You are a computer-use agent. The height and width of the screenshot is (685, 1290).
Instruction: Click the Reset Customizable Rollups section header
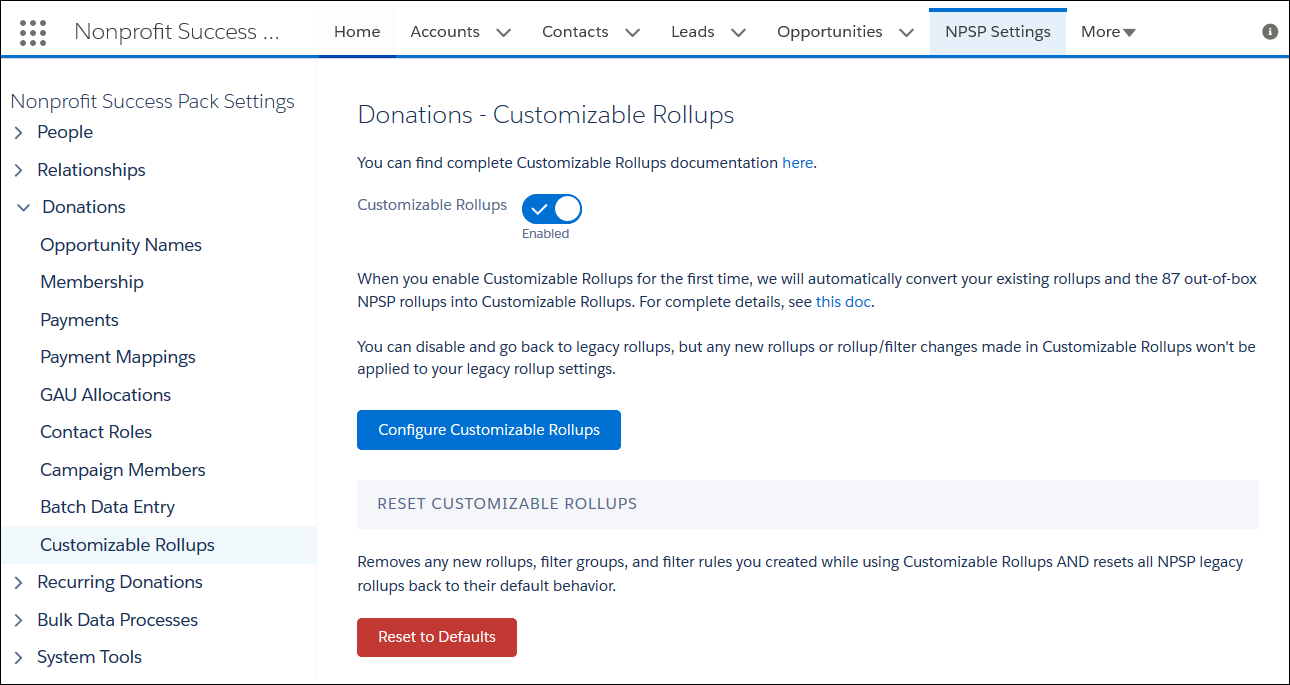point(808,504)
